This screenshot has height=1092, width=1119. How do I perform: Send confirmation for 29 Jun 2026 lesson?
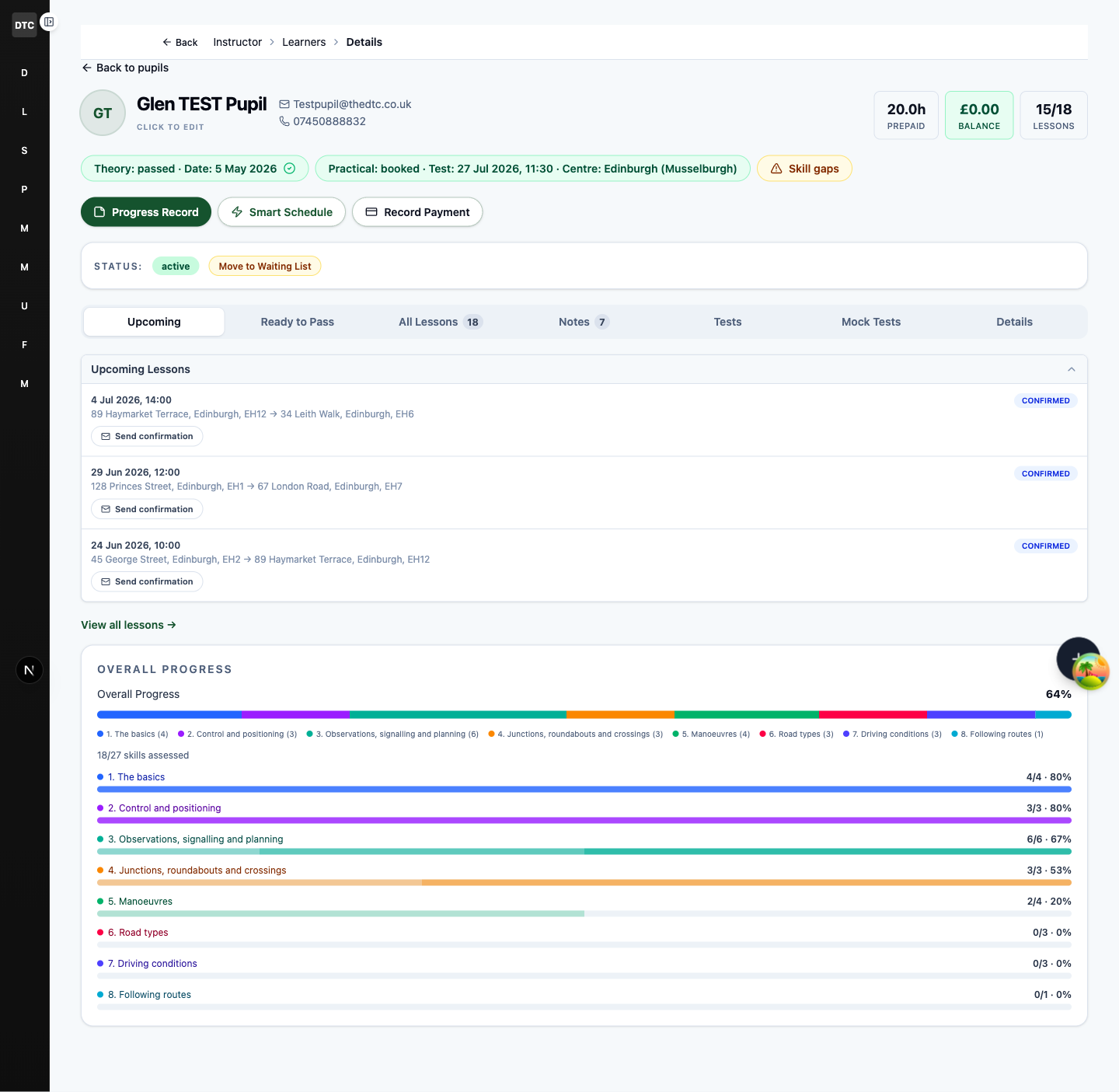click(x=147, y=509)
